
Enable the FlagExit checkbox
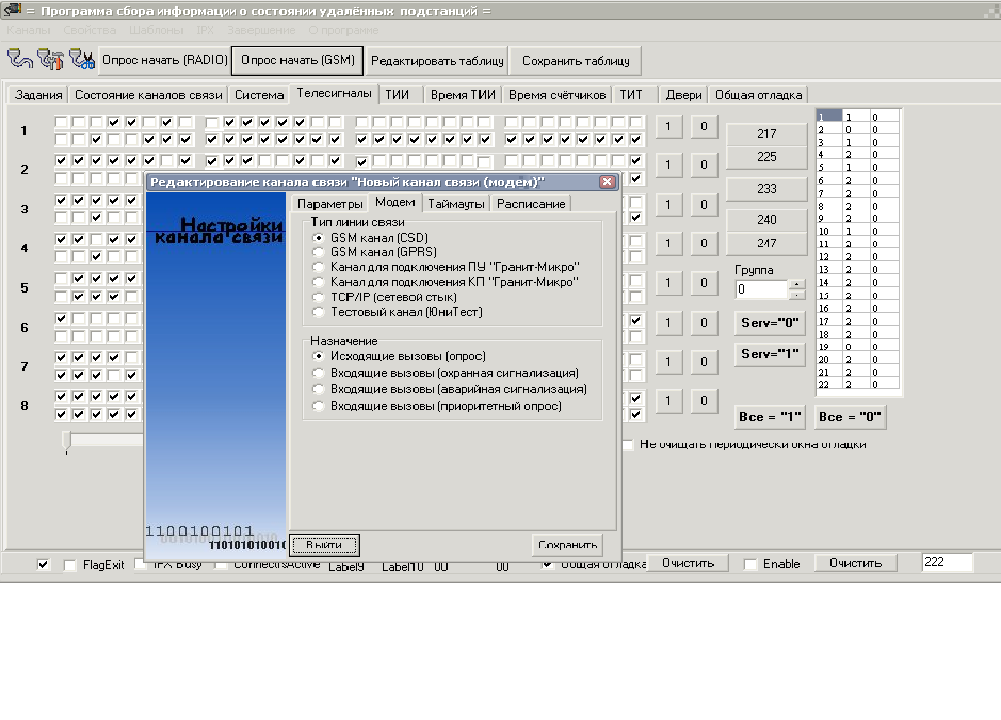(x=70, y=565)
